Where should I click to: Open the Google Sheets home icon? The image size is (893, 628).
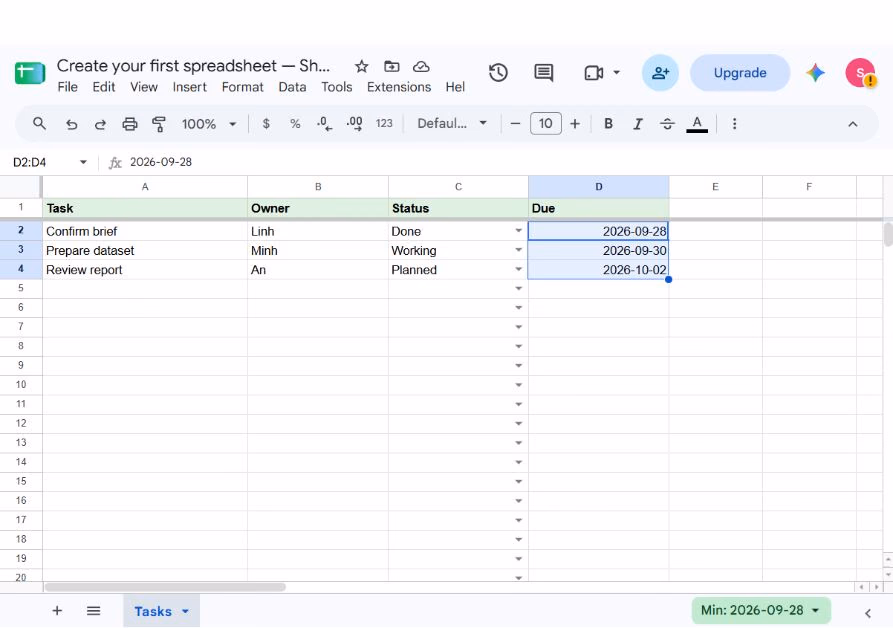point(30,73)
